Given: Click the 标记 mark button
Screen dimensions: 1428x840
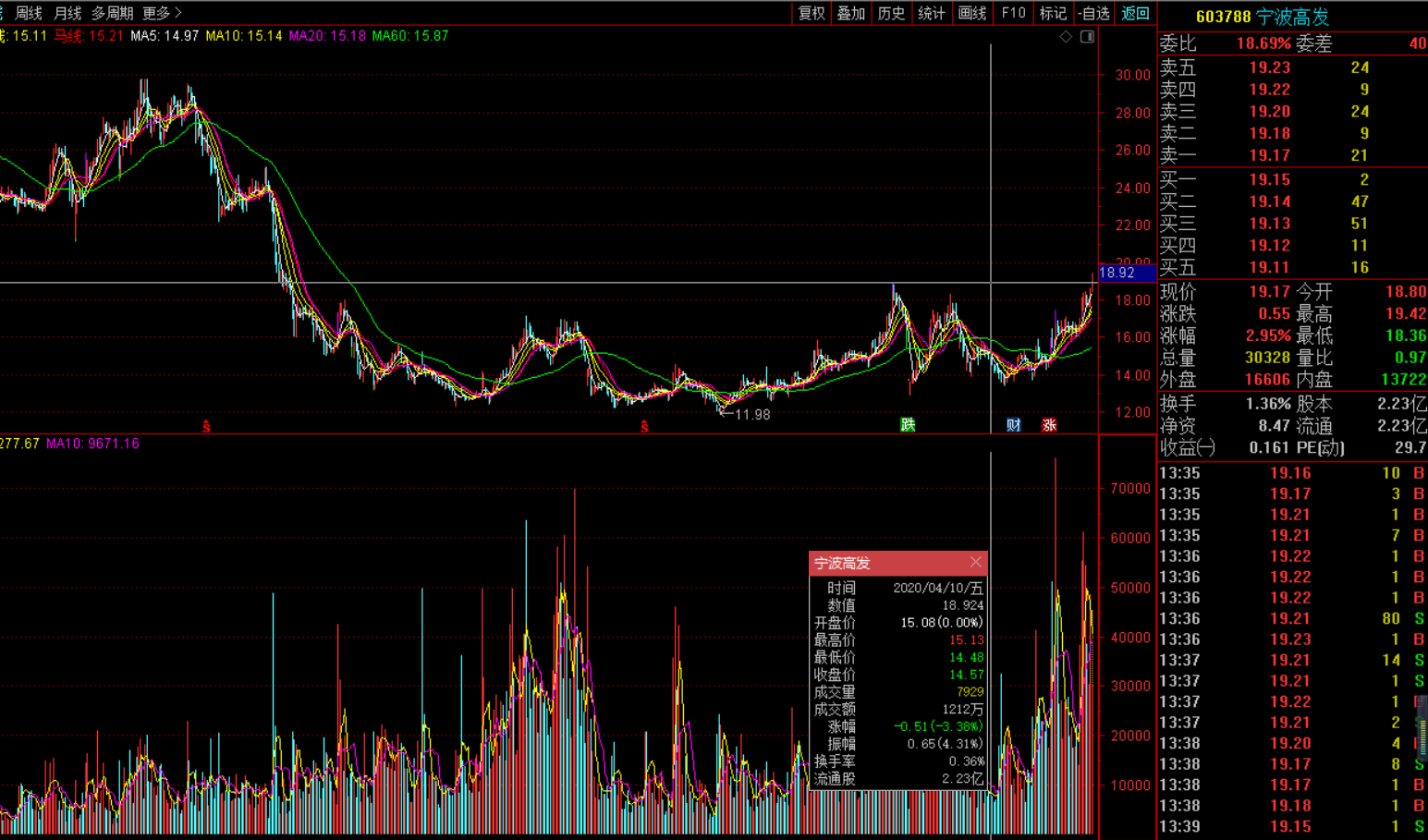Looking at the screenshot, I should pyautogui.click(x=1053, y=13).
